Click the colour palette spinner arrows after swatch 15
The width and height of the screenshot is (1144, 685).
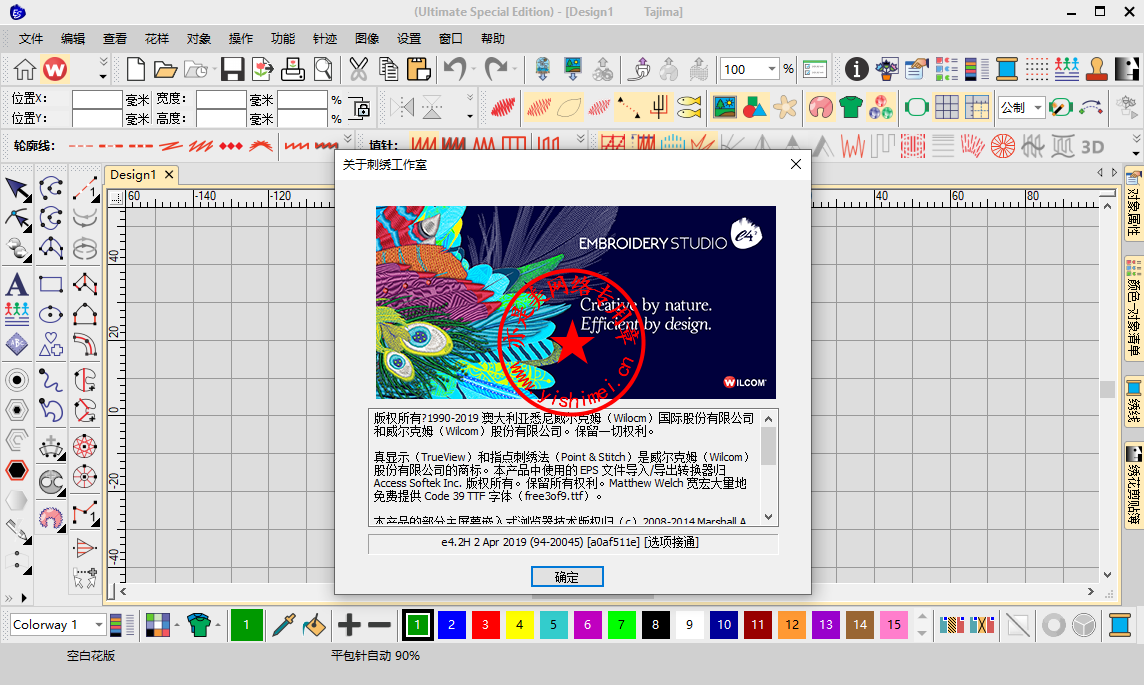(921, 624)
